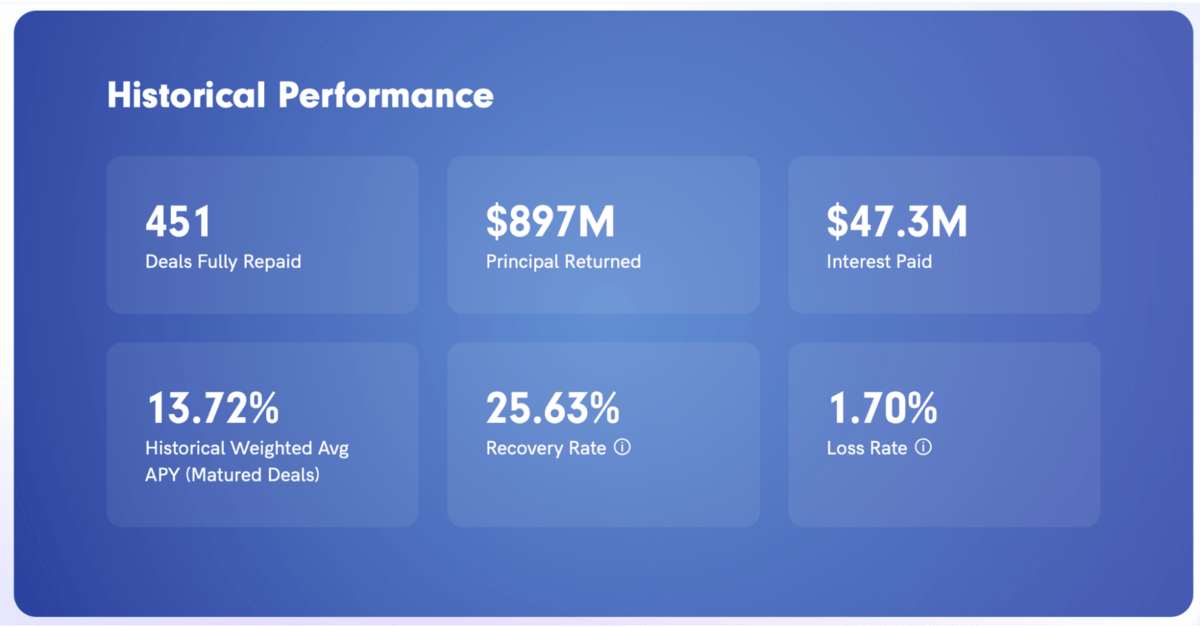Select the 451 Deals Fully Repaid card
Image resolution: width=1200 pixels, height=626 pixels.
pyautogui.click(x=263, y=235)
